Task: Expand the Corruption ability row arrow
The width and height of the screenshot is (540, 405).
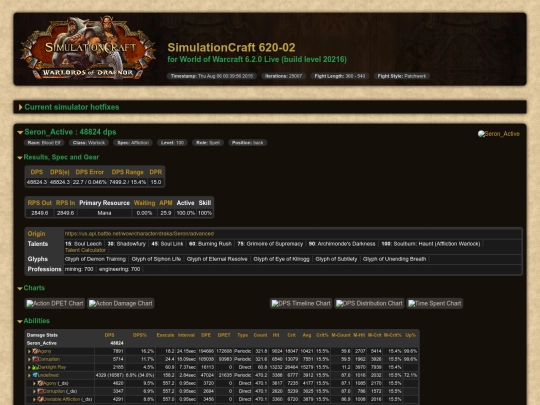Action: [x=29, y=359]
